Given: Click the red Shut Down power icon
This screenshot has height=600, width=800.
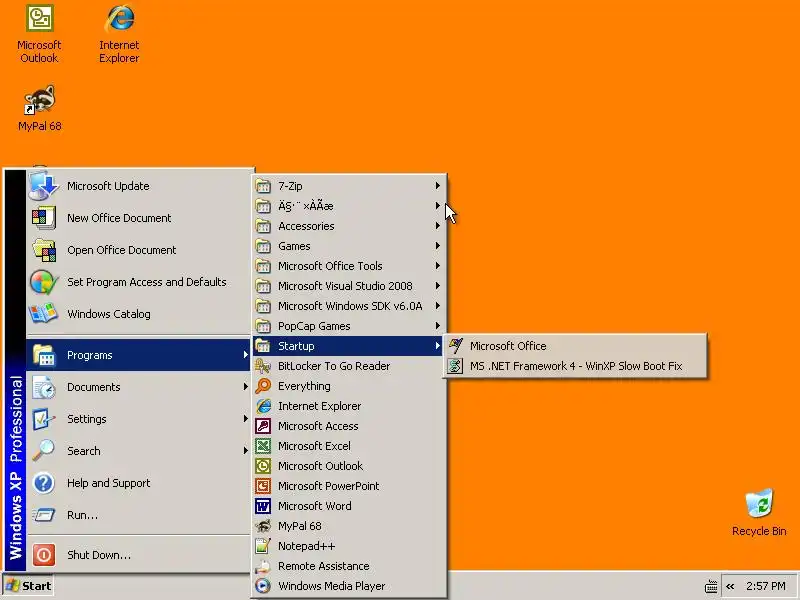Looking at the screenshot, I should click(43, 555).
